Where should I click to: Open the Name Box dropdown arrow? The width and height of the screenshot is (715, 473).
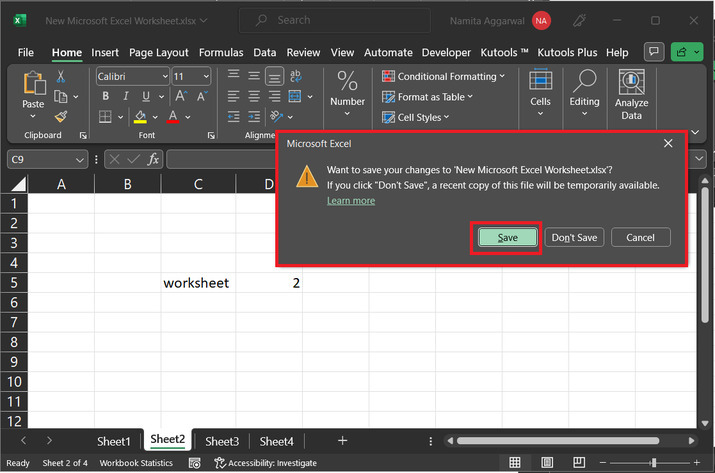pyautogui.click(x=81, y=159)
